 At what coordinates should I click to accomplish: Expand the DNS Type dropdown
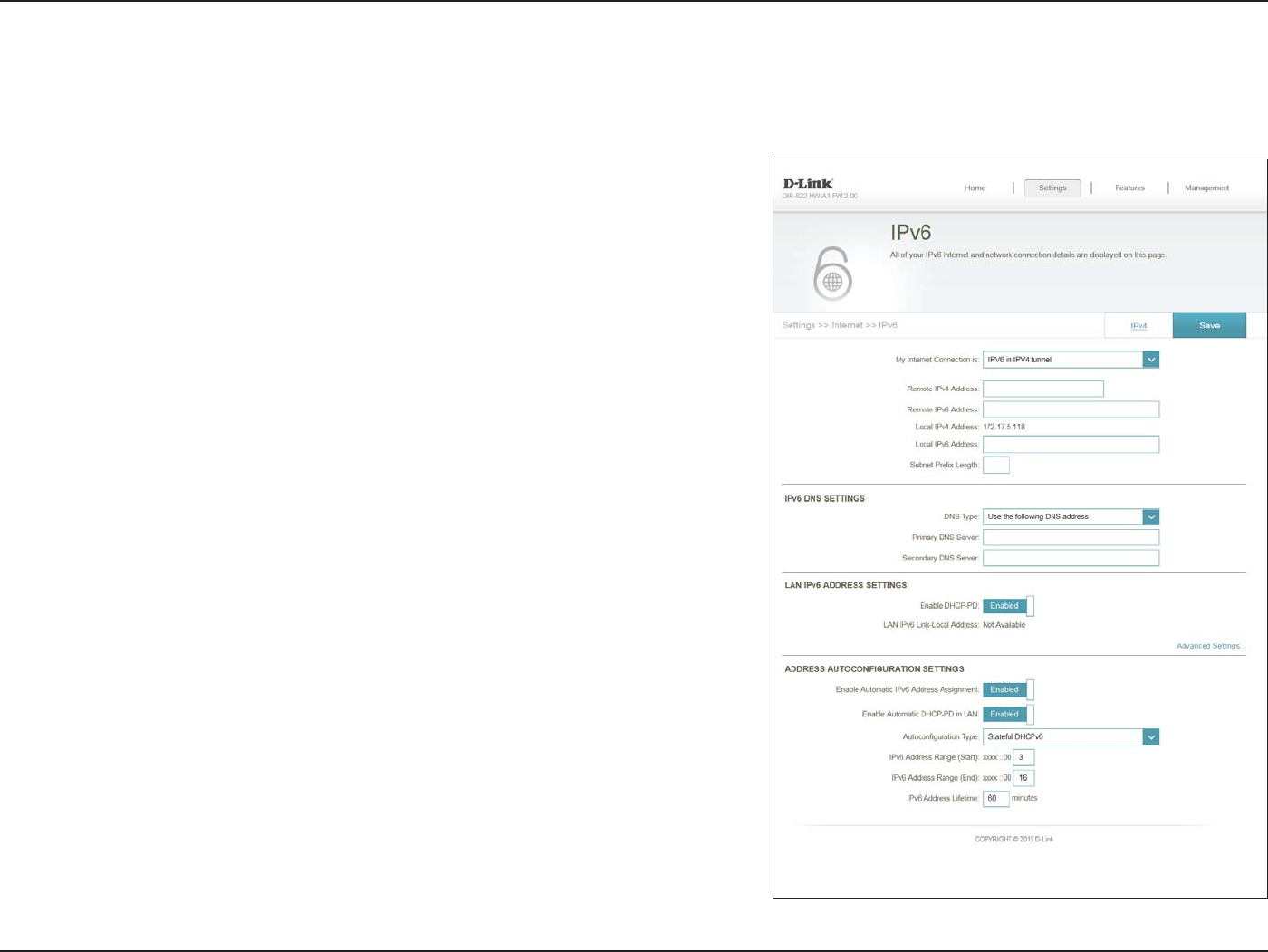1071,517
